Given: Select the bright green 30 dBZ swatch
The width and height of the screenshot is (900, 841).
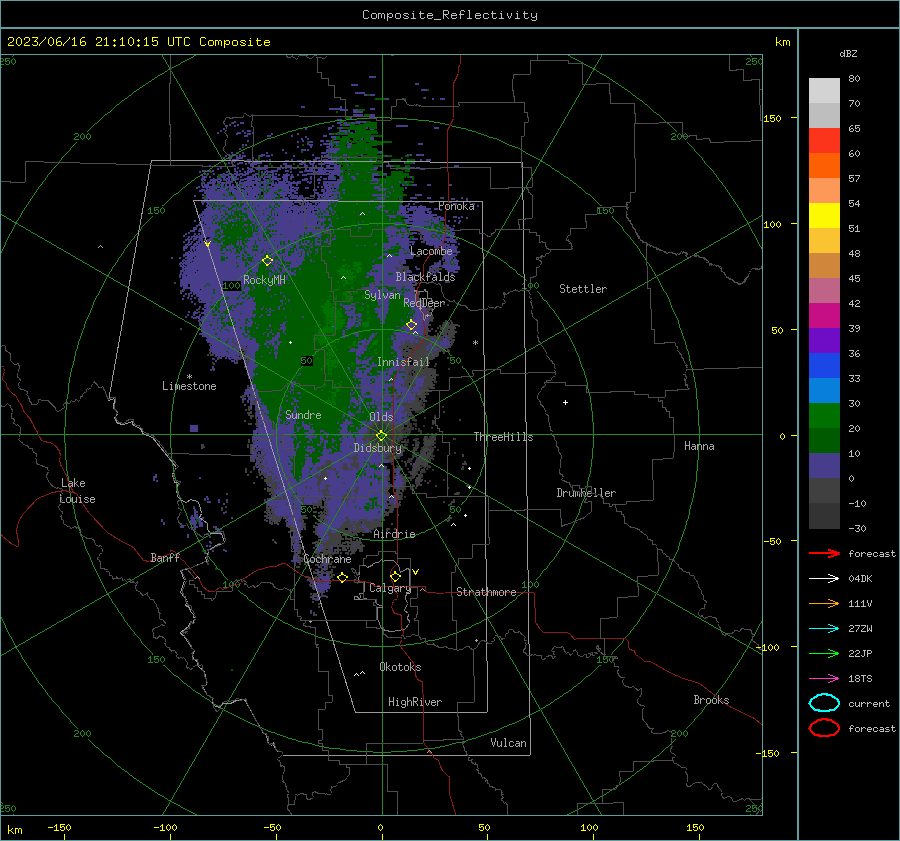Looking at the screenshot, I should [x=824, y=416].
